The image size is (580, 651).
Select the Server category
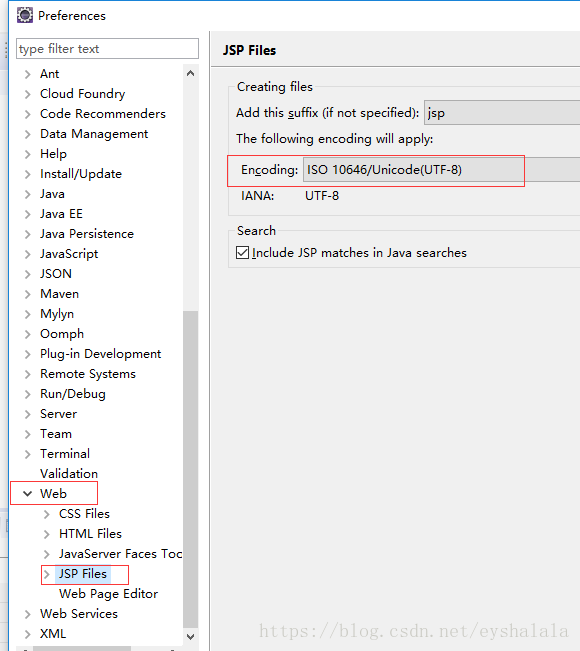pyautogui.click(x=58, y=414)
